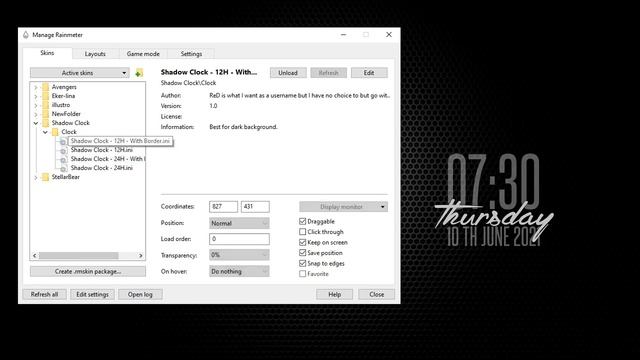Viewport: 640px width, 360px height.
Task: Open the Transparency dropdown set to 0%
Action: pos(239,255)
